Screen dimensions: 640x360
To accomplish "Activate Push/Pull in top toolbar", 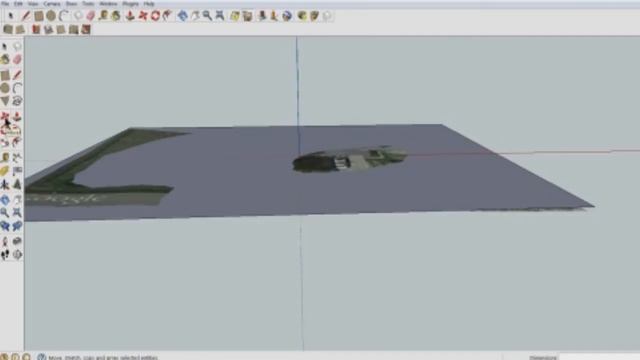I will coord(130,16).
